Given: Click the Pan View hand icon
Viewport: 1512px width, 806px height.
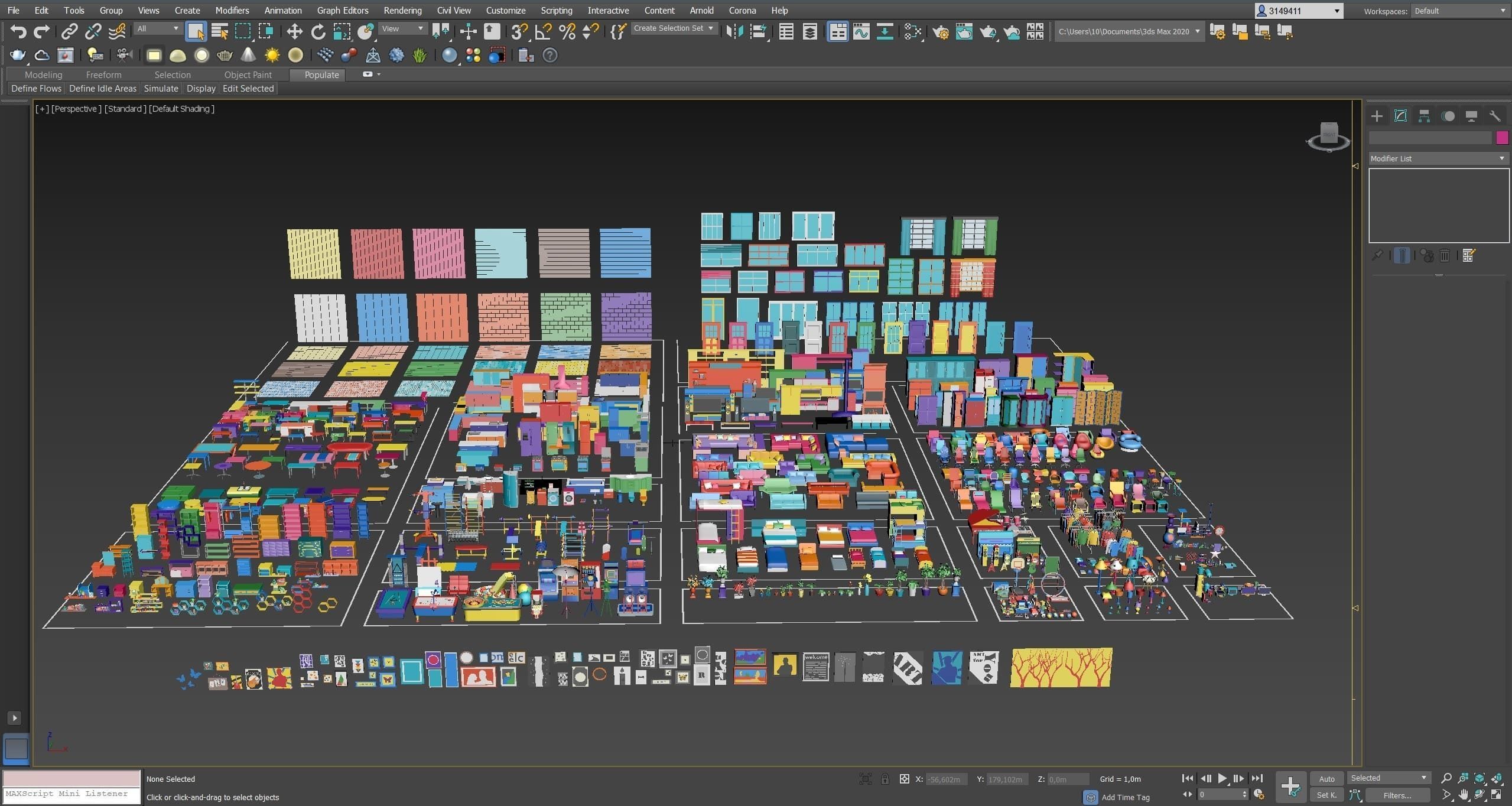Looking at the screenshot, I should tap(1463, 795).
